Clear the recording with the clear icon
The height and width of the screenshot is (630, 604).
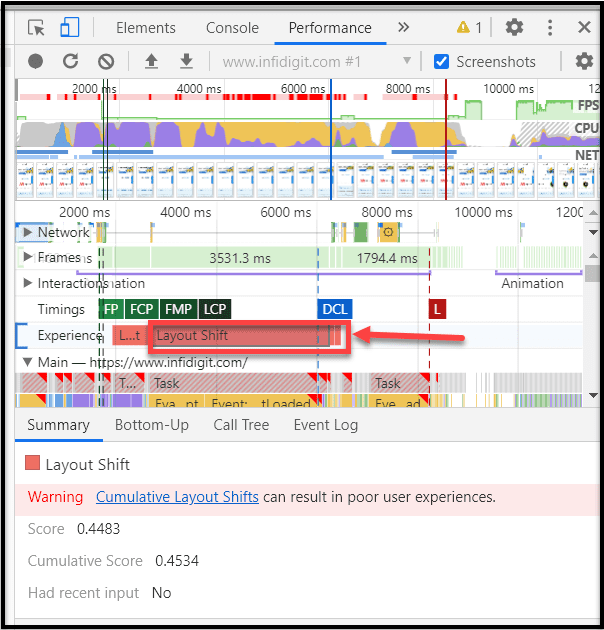[x=106, y=61]
